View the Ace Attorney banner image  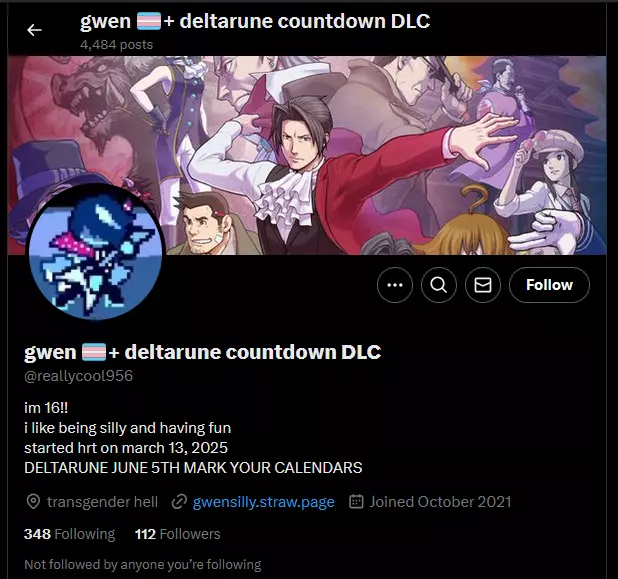tap(307, 155)
